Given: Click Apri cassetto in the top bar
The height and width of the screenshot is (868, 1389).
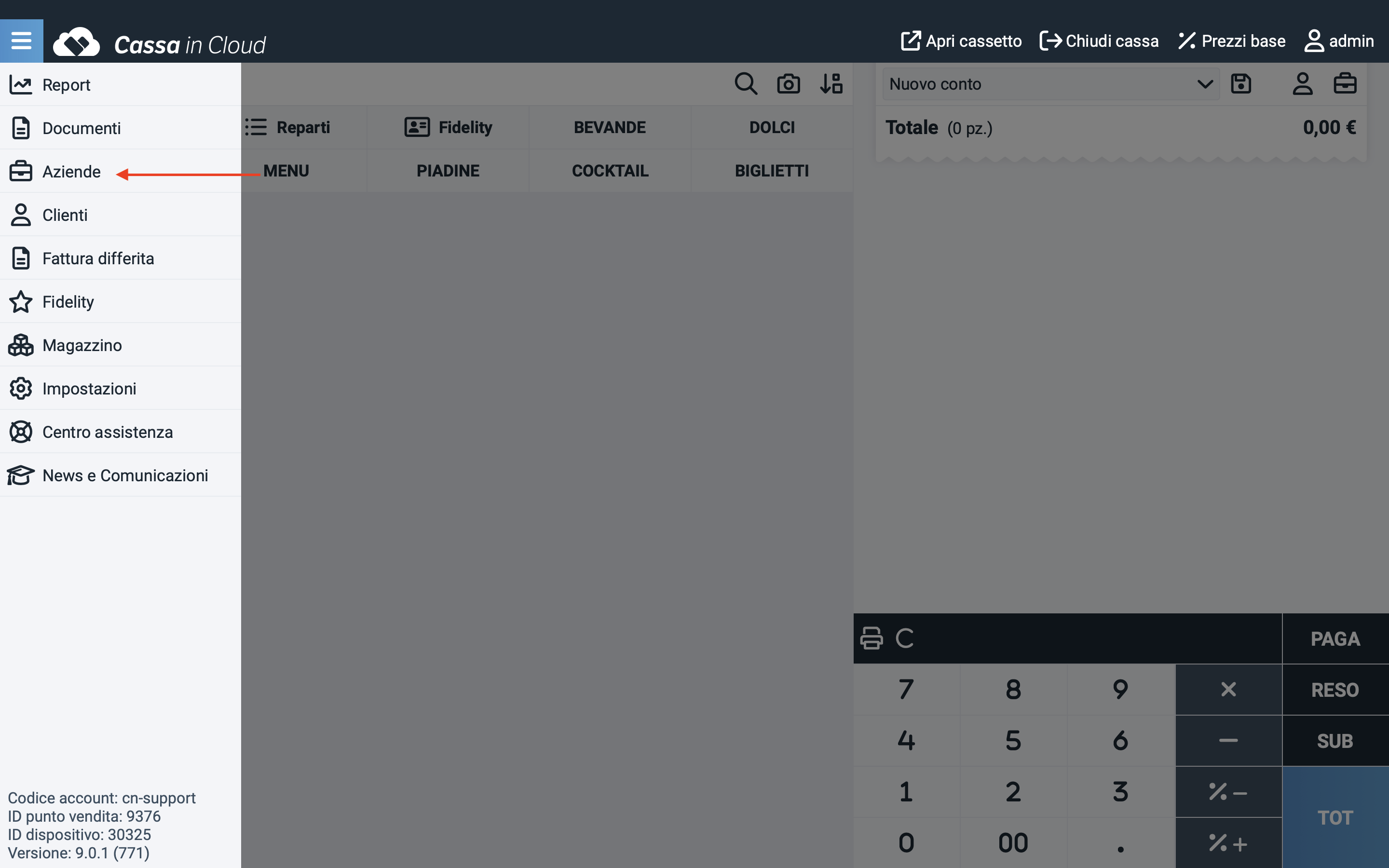Looking at the screenshot, I should click(x=961, y=41).
